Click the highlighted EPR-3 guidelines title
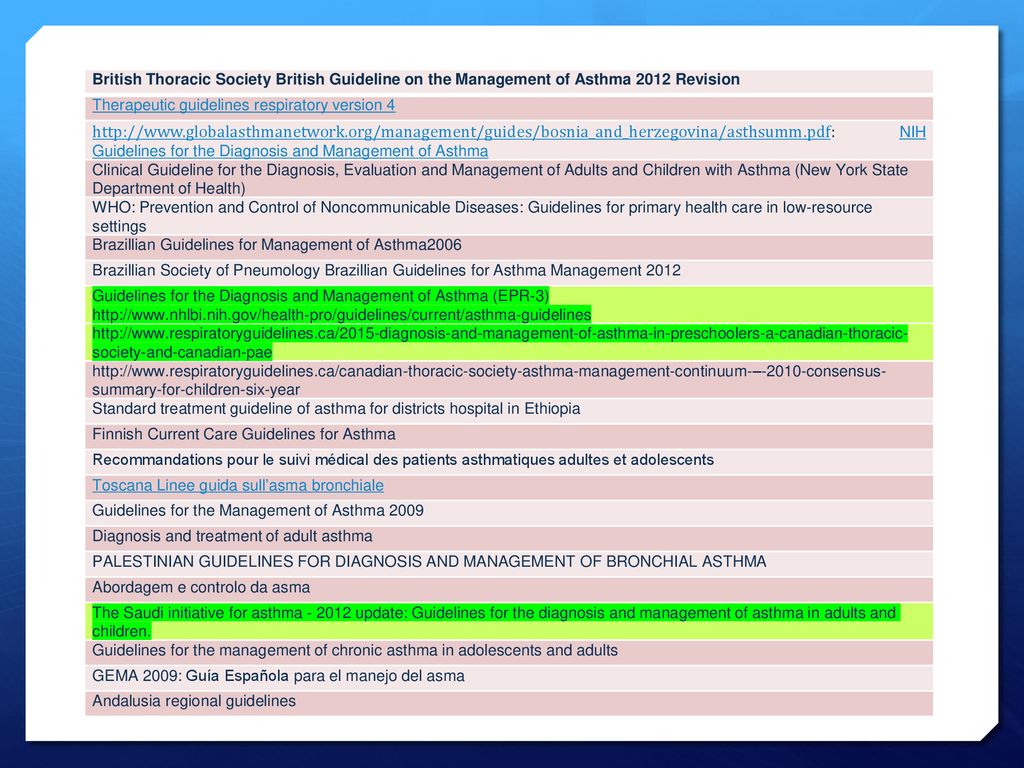Screen dimensions: 1024x768 tap(321, 296)
